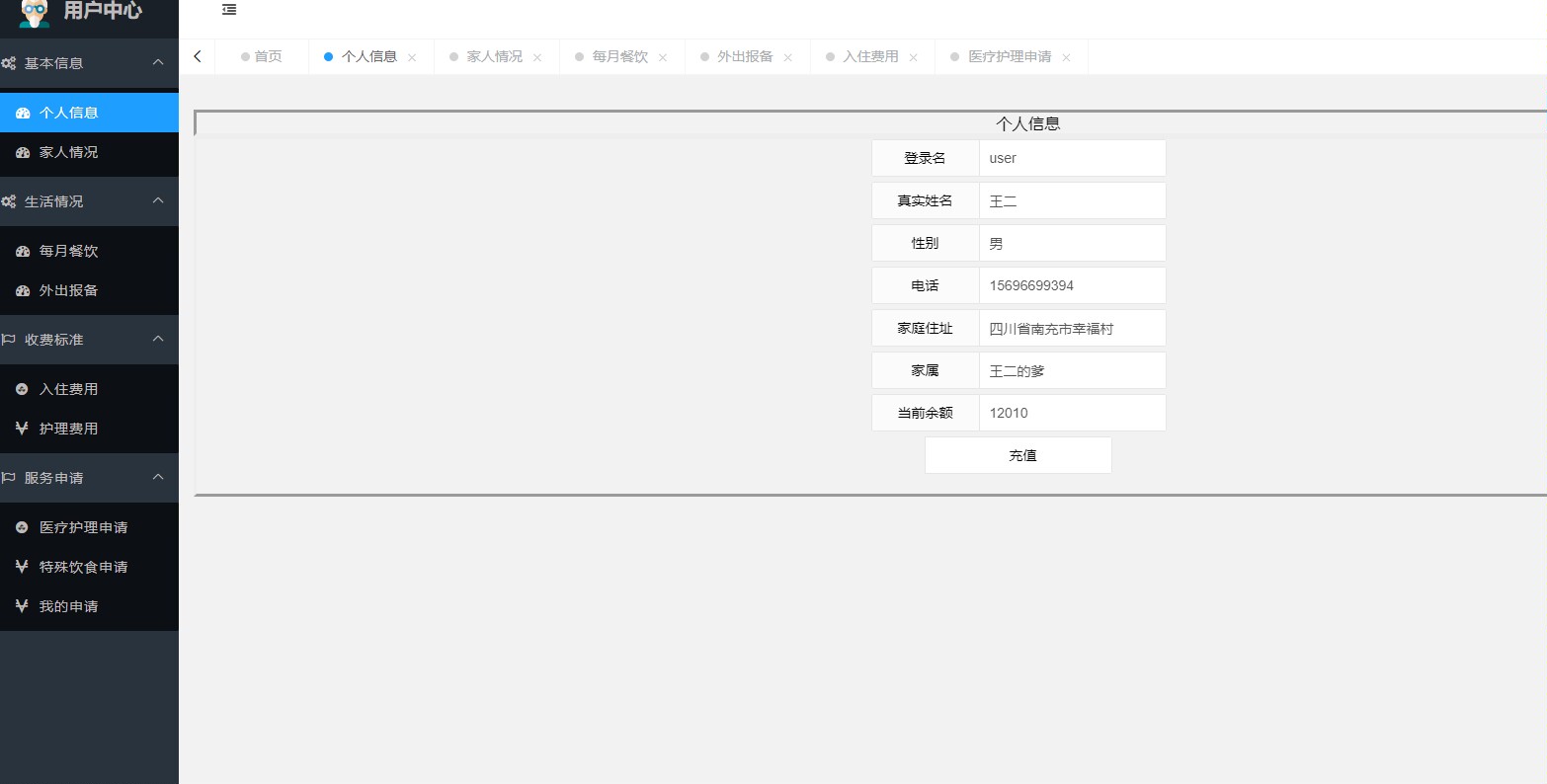
Task: Click the gears icon beside 生活情况
Action: [8, 201]
